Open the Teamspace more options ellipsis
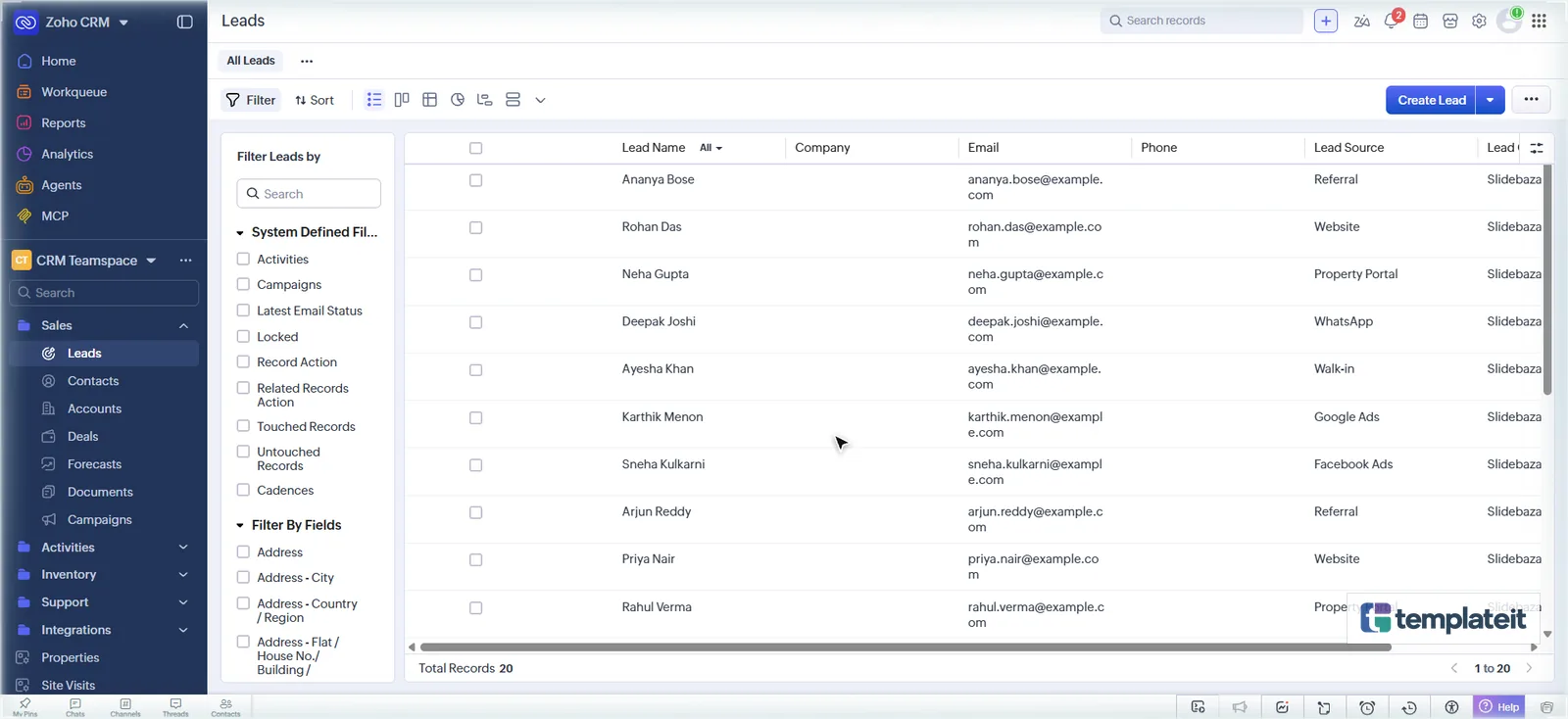The width and height of the screenshot is (1568, 719). click(x=185, y=261)
